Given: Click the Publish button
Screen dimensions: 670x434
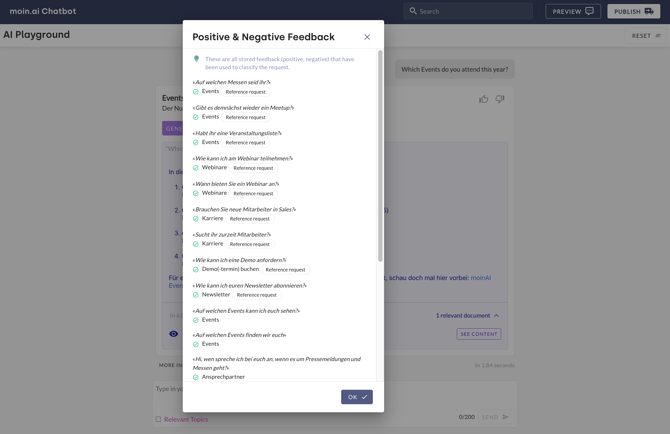Looking at the screenshot, I should 633,11.
